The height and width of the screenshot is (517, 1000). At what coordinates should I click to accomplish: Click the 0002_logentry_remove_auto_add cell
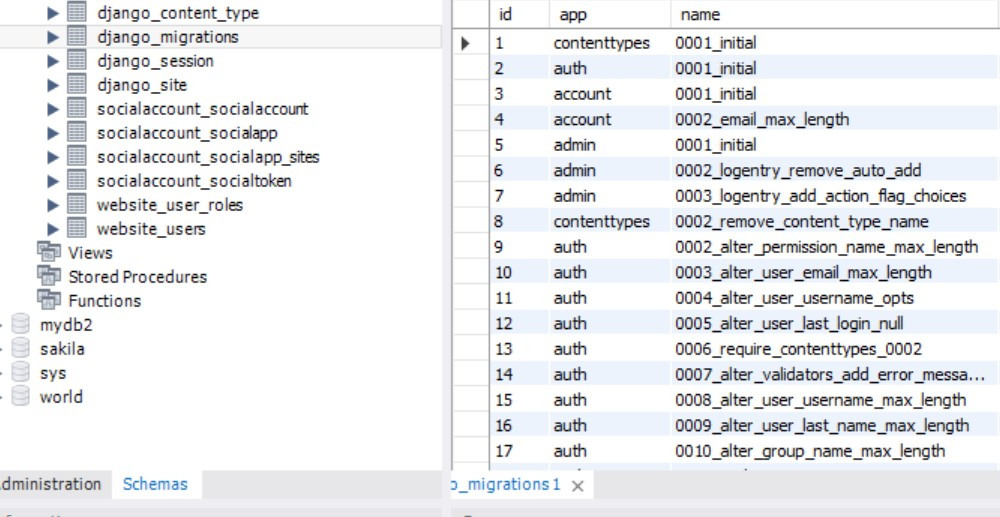pyautogui.click(x=835, y=170)
